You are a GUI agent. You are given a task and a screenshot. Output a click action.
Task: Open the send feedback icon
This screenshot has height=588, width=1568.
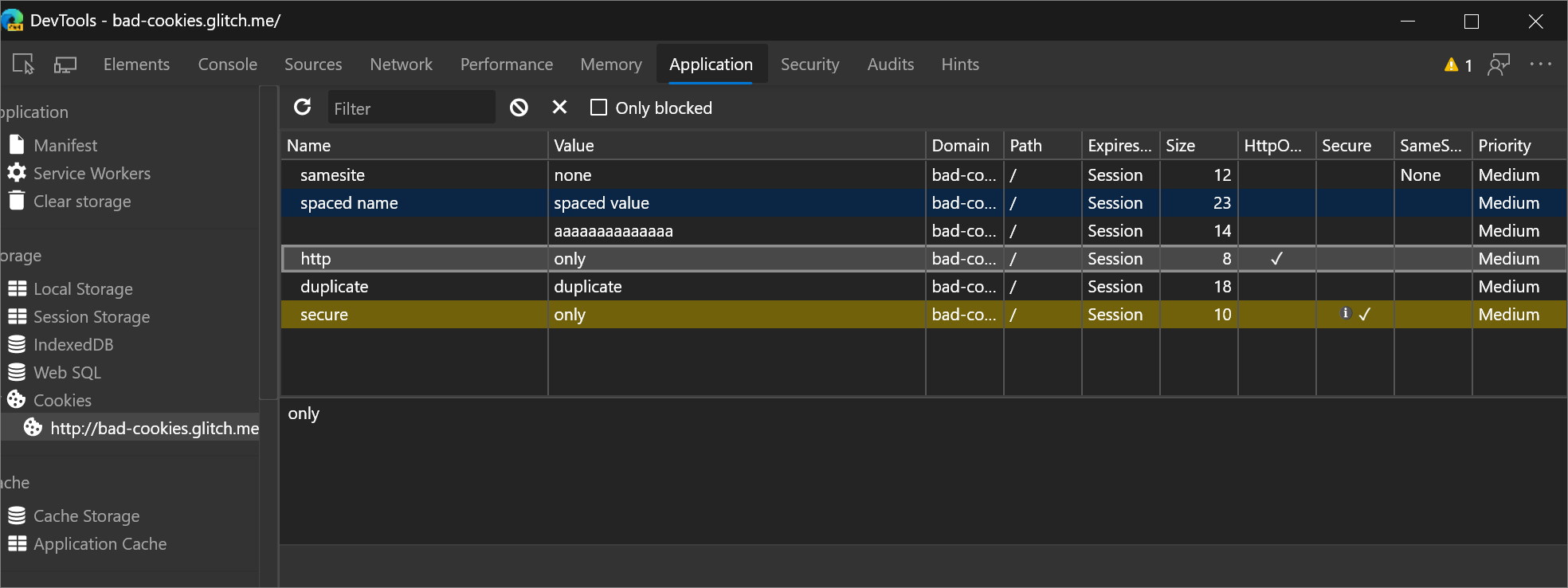(1499, 65)
